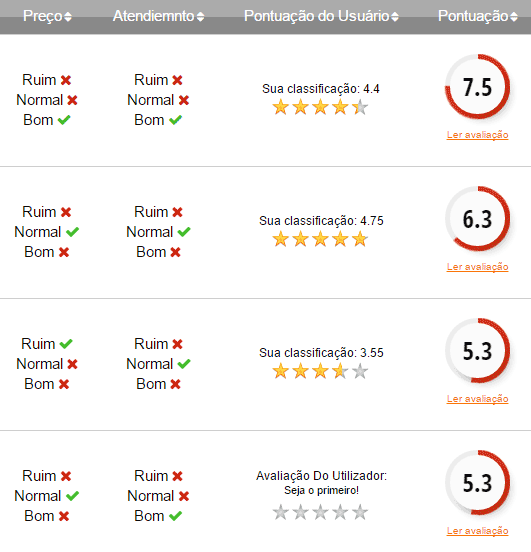Sort by Preço using its arrow icon
This screenshot has width=531, height=552.
click(x=68, y=17)
